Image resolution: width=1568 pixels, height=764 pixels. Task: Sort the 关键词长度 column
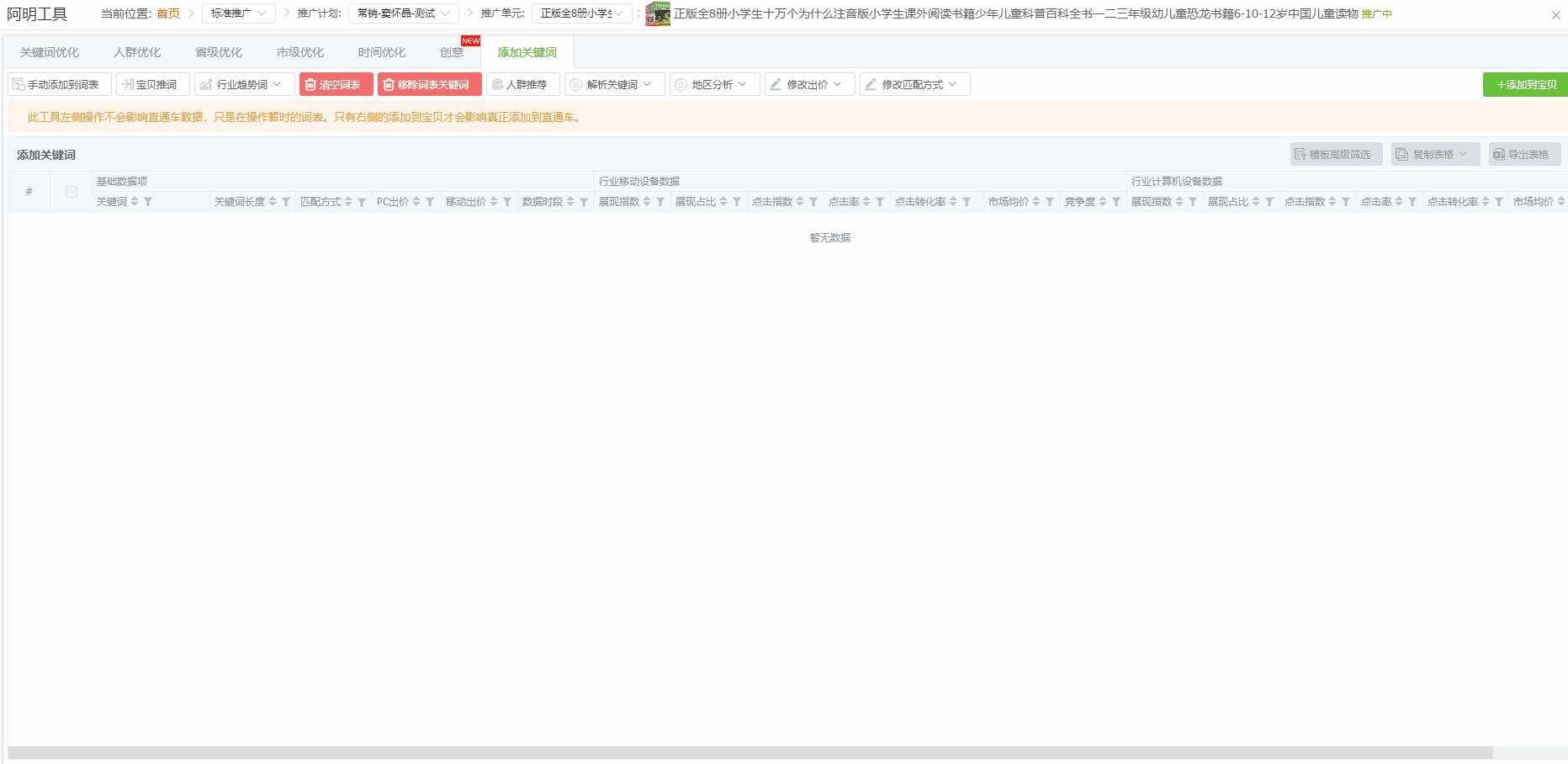(x=273, y=202)
